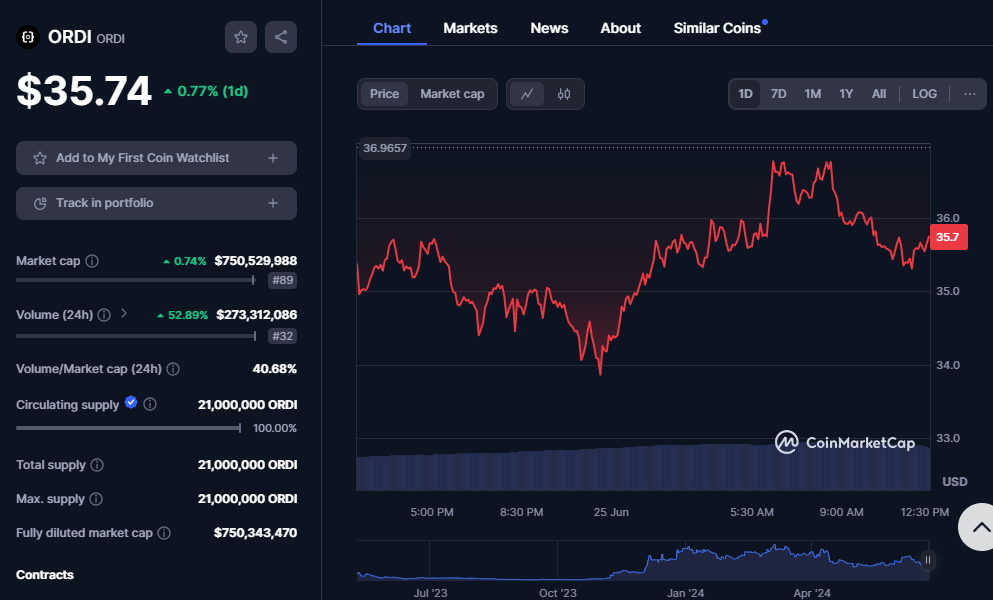Click info icon next to Total supply
Viewport: 993px width, 600px height.
pos(97,465)
